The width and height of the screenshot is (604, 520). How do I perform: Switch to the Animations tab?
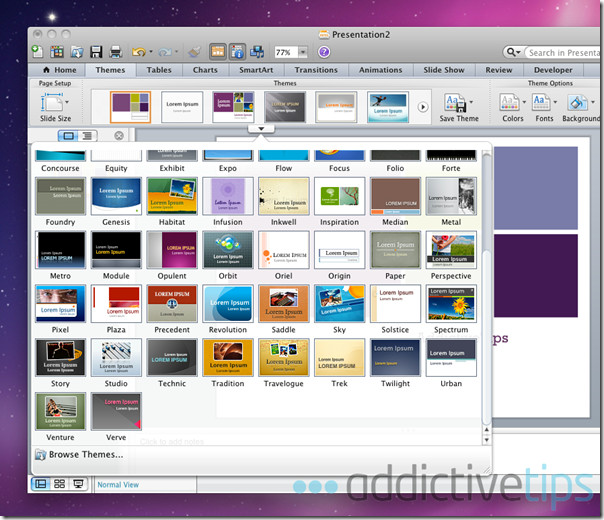(x=381, y=70)
